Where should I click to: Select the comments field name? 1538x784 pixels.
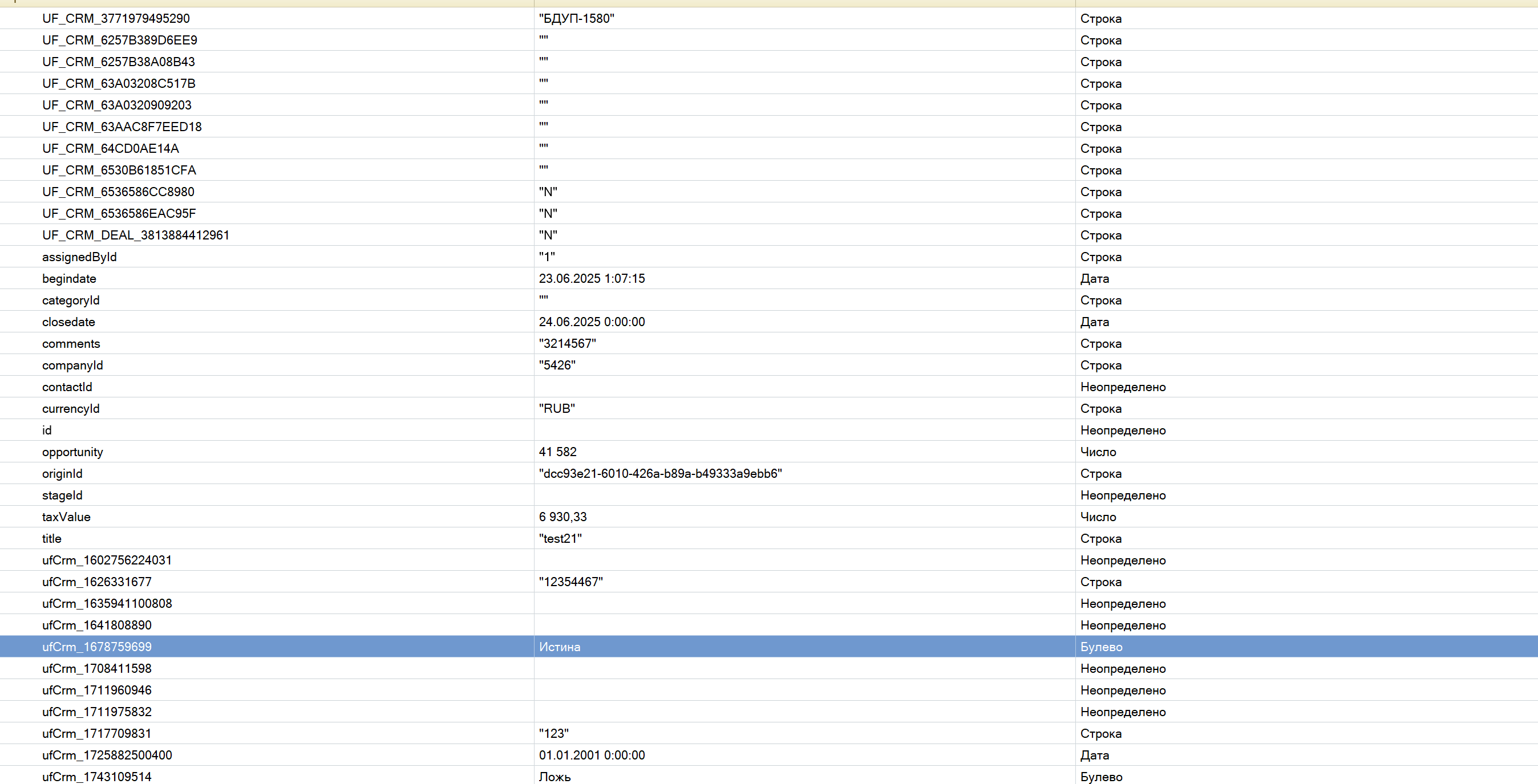(x=71, y=344)
